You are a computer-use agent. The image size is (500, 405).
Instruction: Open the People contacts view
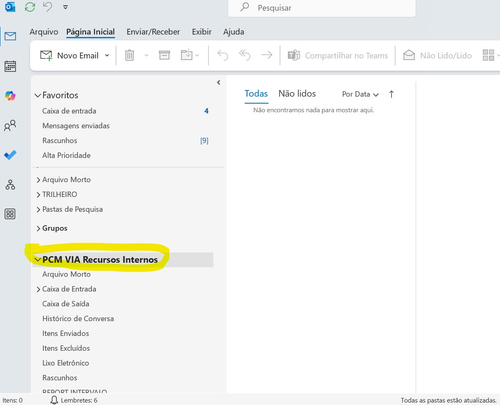pyautogui.click(x=10, y=125)
